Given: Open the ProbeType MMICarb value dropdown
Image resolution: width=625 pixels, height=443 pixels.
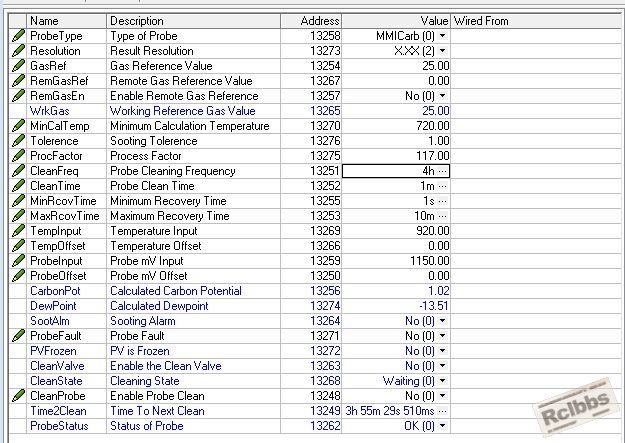Looking at the screenshot, I should point(442,36).
